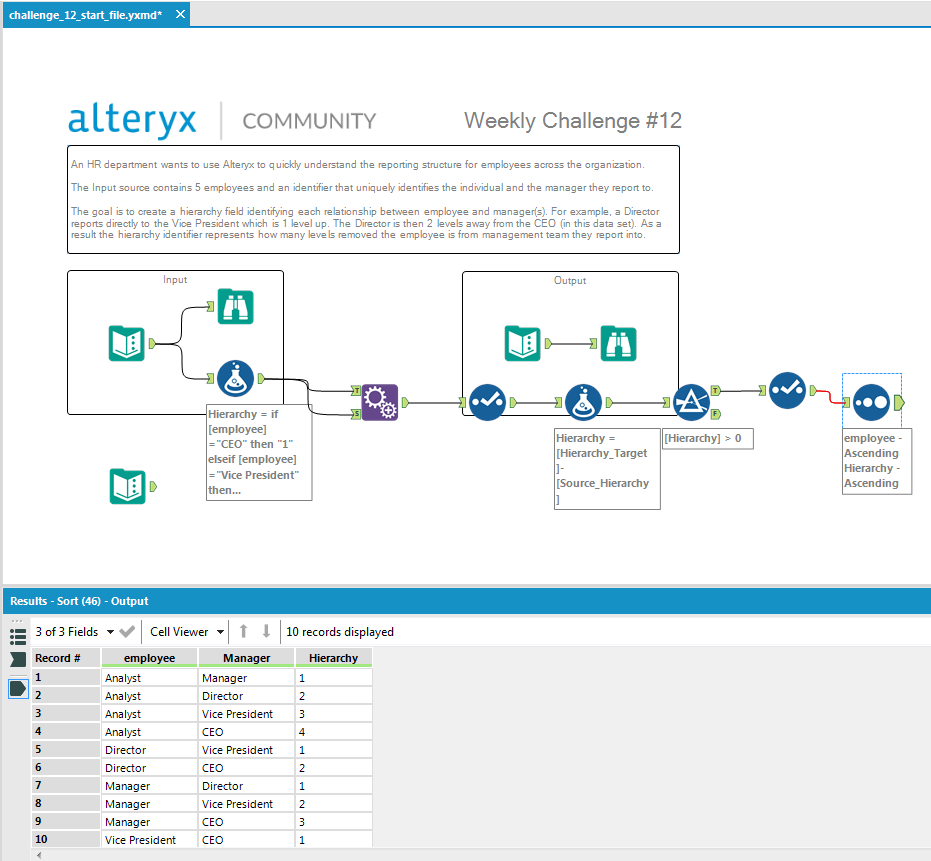Click output anchor of standalone Text Input tool

153,486
